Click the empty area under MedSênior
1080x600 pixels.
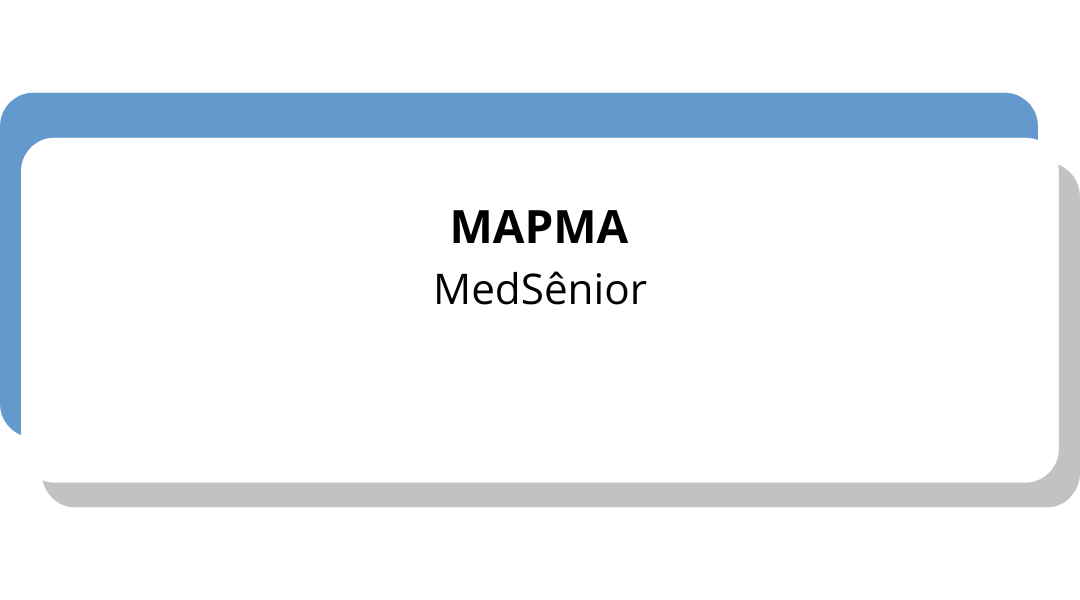(x=540, y=390)
